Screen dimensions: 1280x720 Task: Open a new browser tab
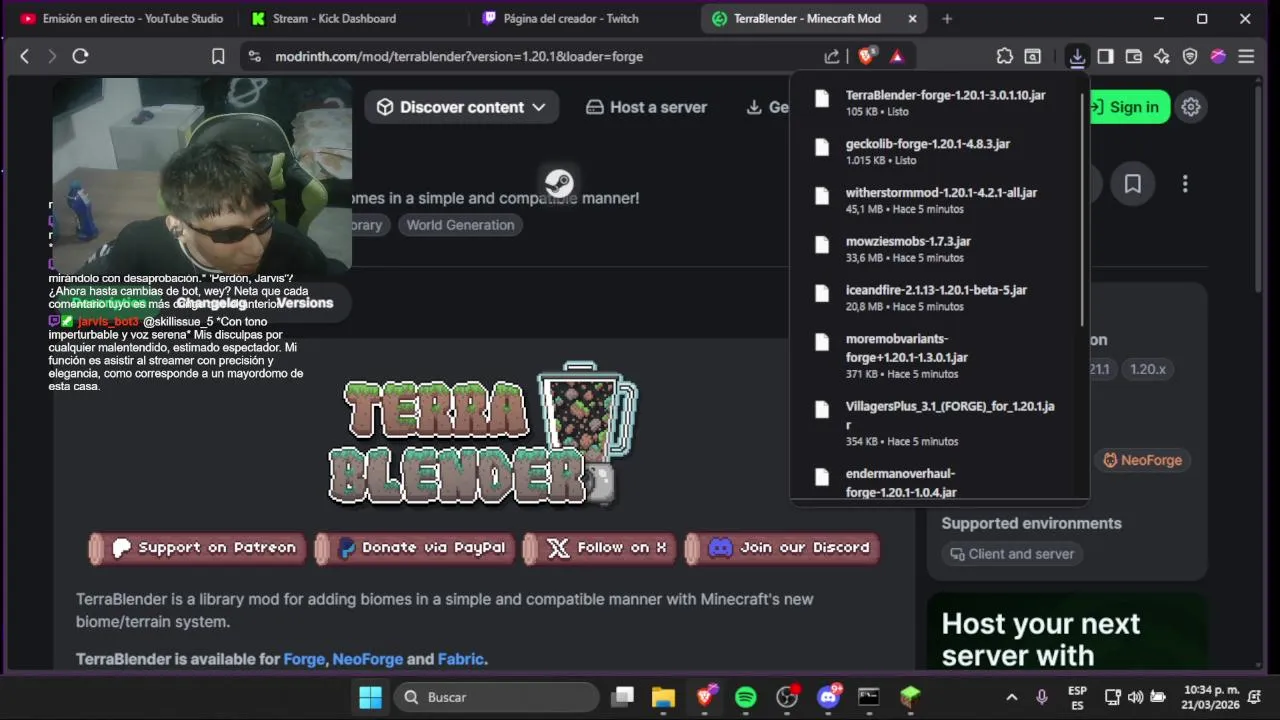(947, 18)
